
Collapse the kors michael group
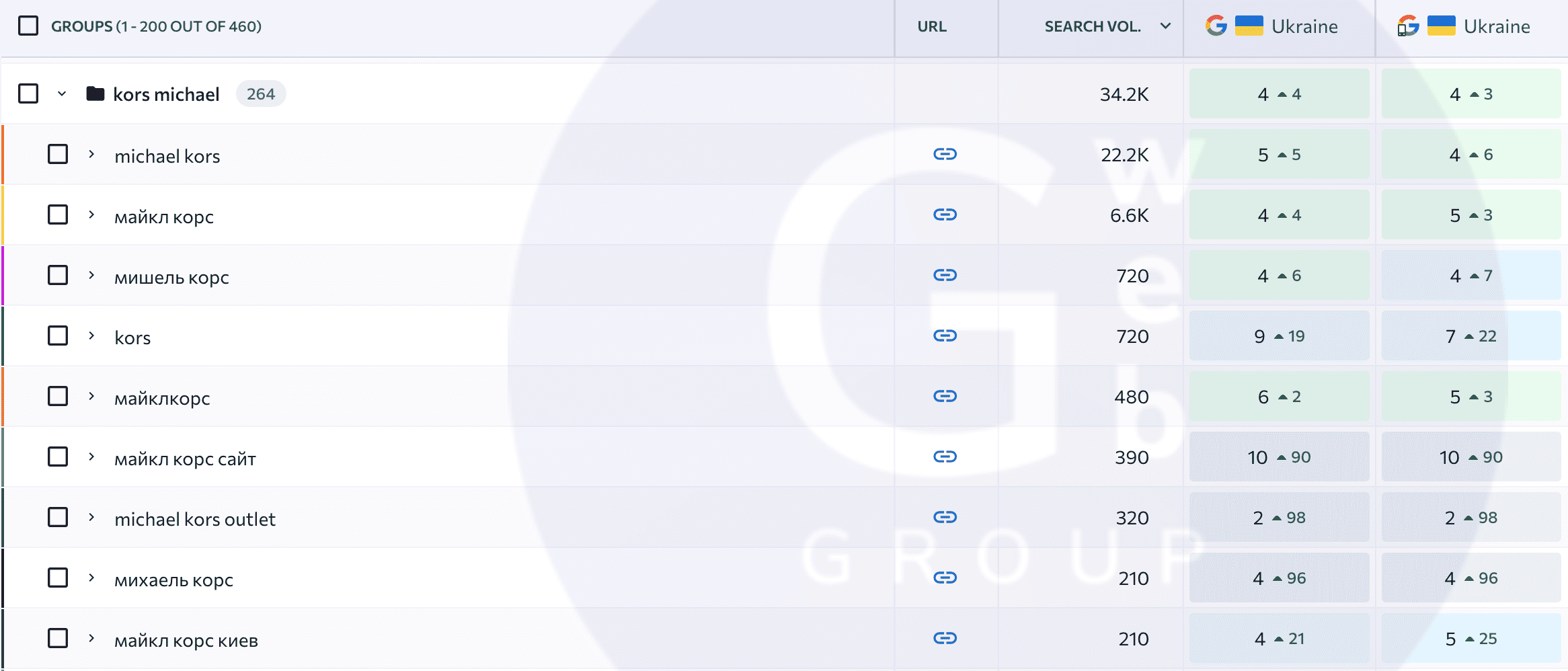pos(62,94)
